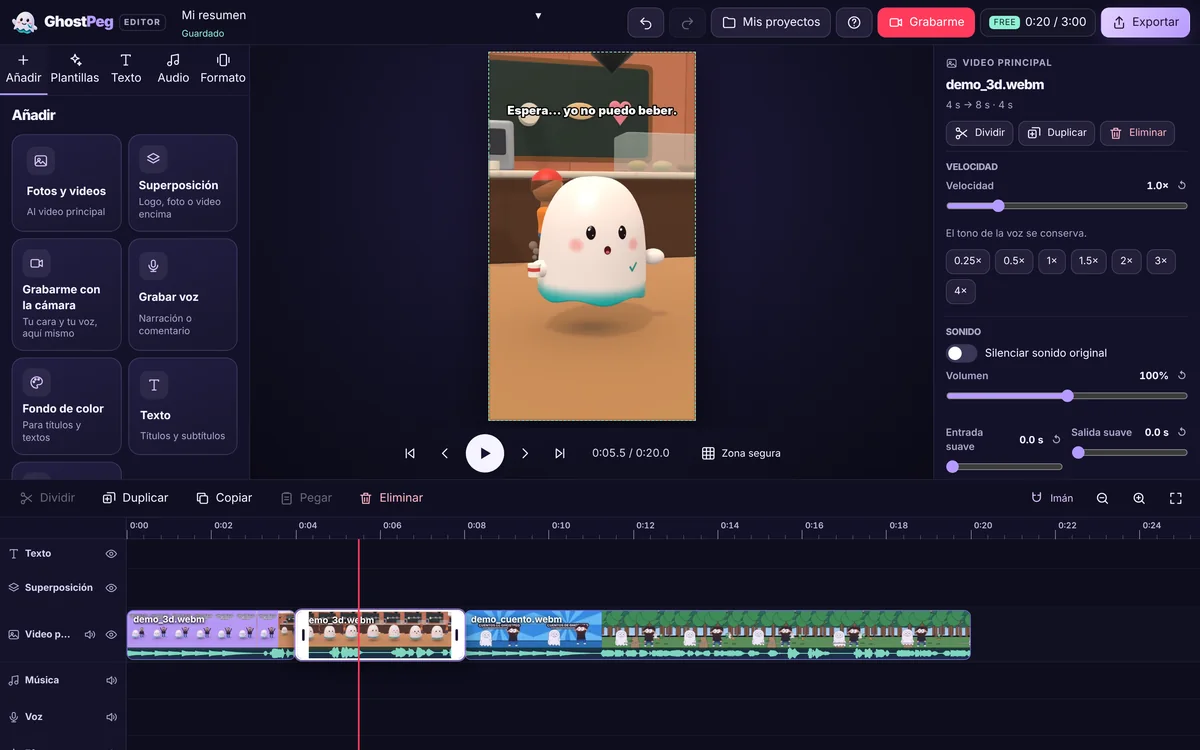Export the video with Exportar
Screen dimensions: 1200x750
tap(1145, 22)
